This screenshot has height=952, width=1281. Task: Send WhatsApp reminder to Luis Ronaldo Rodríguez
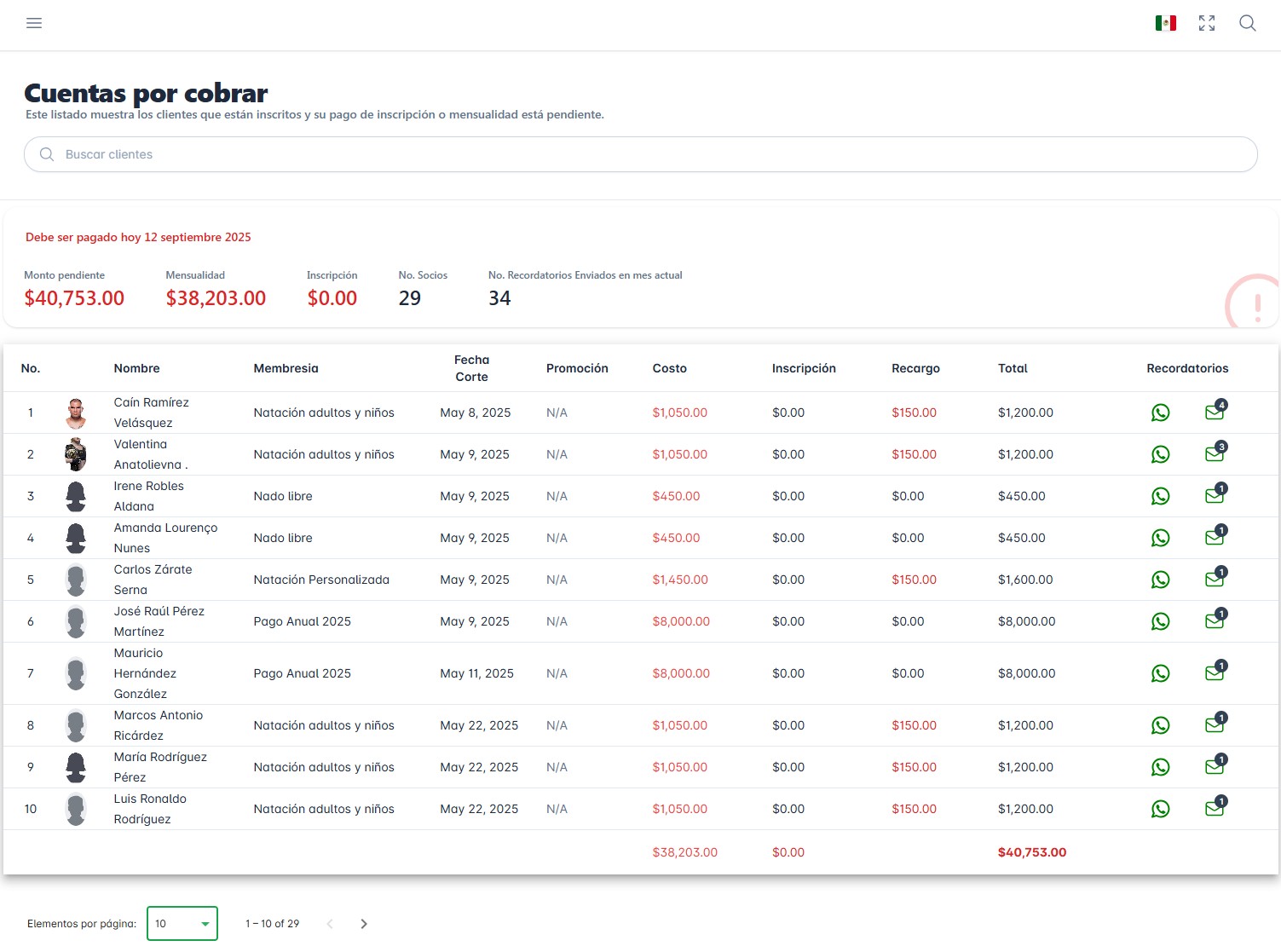[x=1160, y=810]
